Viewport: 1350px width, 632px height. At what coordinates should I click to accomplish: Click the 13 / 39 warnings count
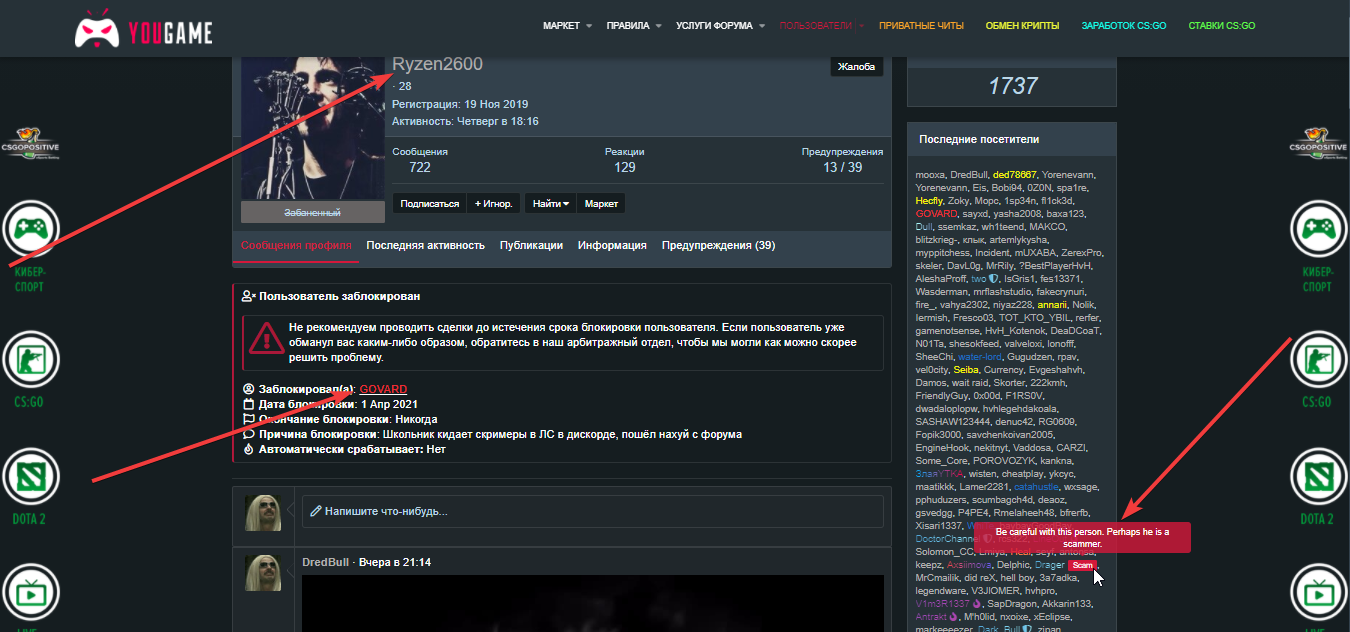coord(842,167)
